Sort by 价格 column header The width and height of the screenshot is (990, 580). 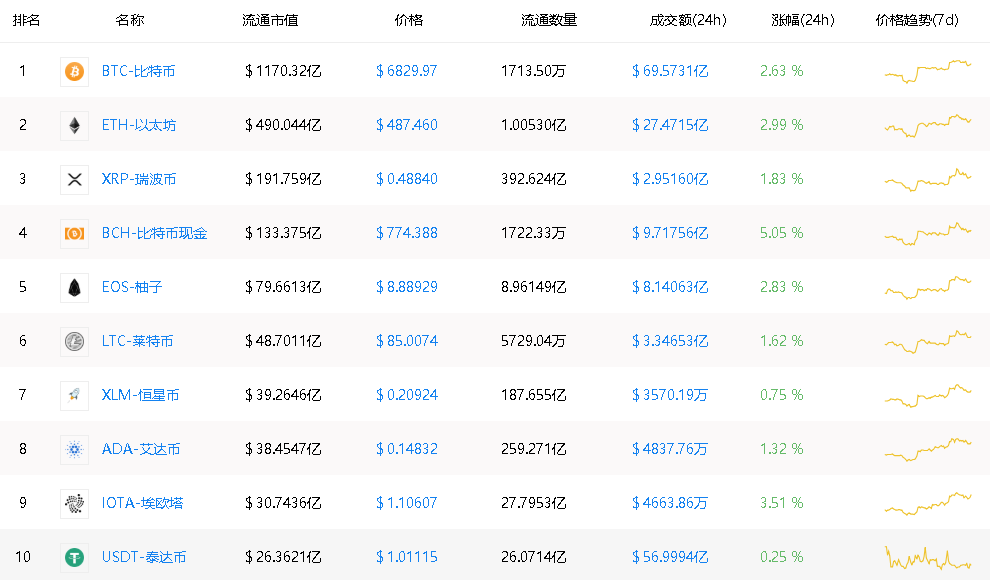pos(409,20)
